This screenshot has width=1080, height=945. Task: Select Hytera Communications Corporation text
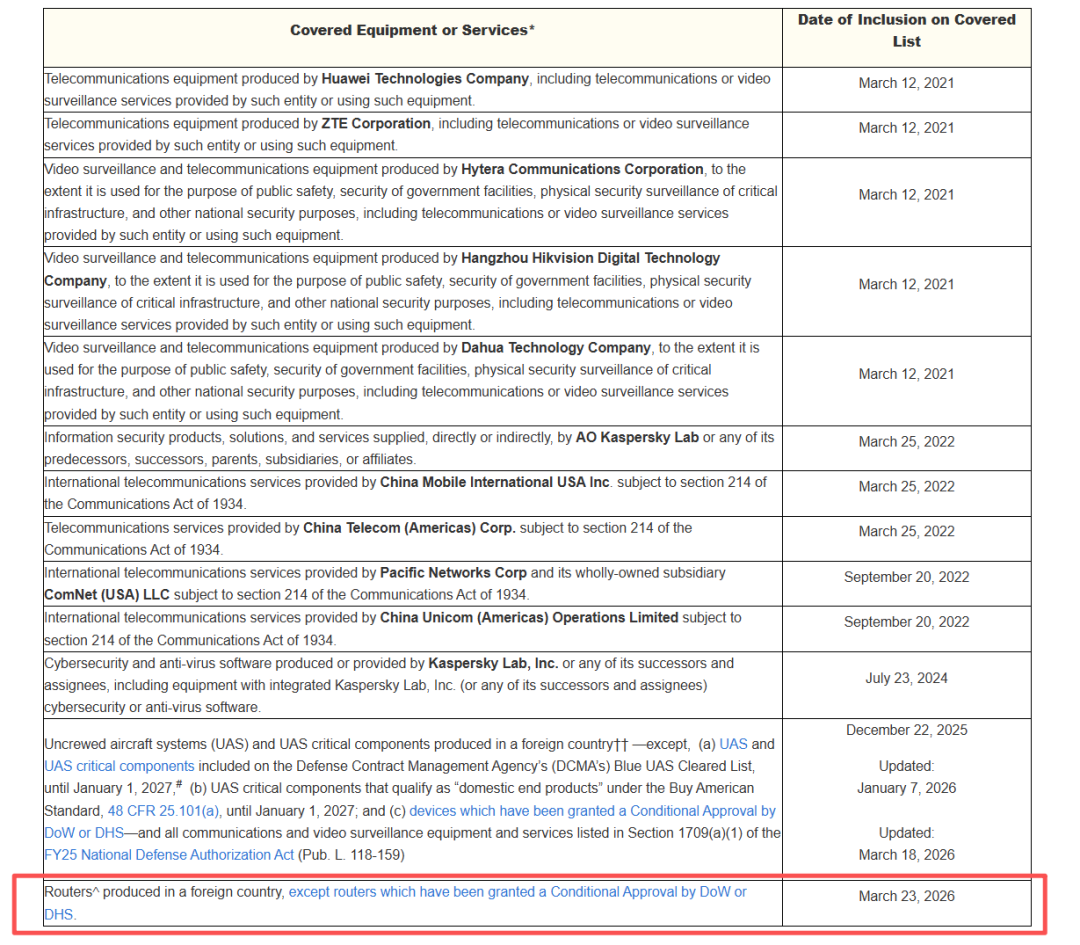tap(582, 169)
